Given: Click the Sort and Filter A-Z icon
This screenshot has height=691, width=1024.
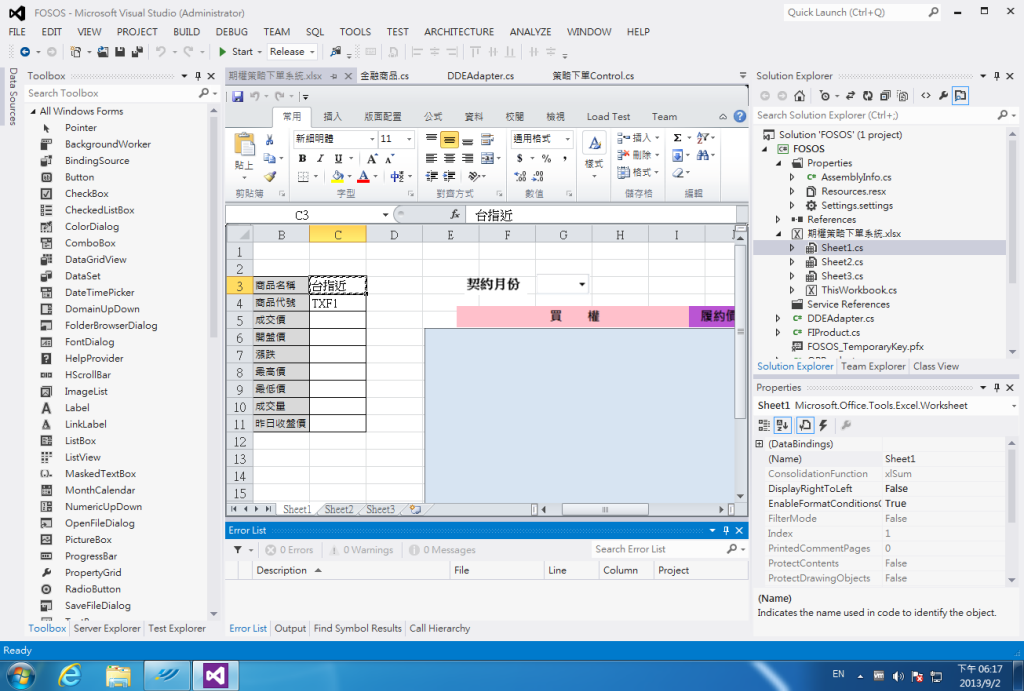Looking at the screenshot, I should point(703,137).
